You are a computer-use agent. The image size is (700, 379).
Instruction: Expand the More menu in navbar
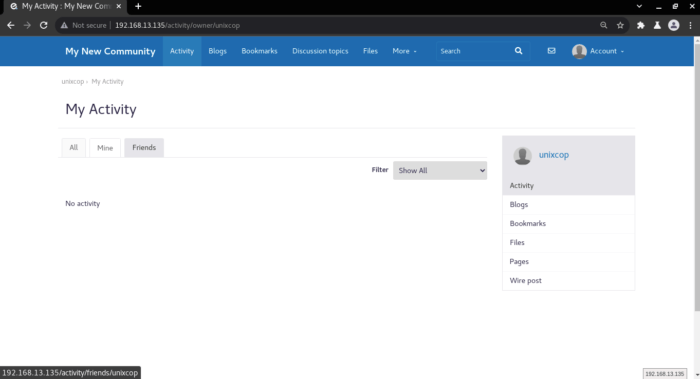pos(404,51)
